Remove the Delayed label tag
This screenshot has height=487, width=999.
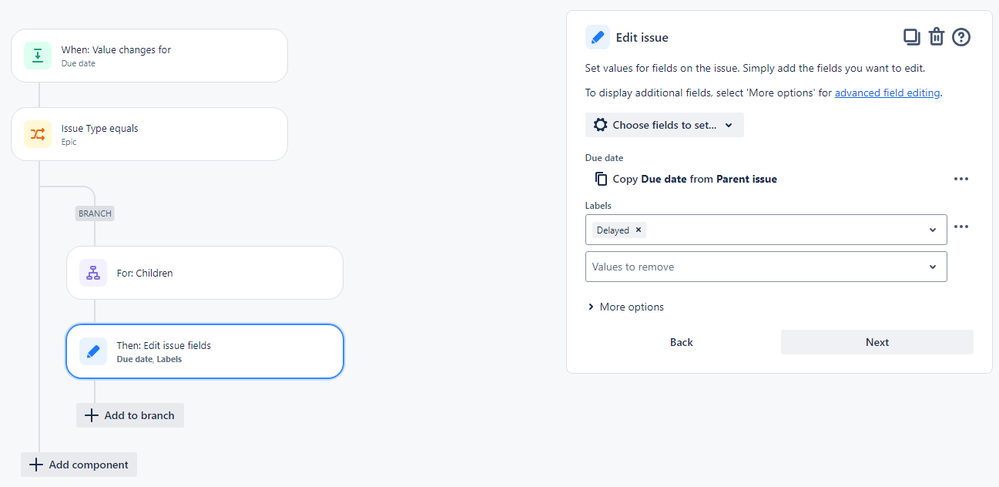638,230
